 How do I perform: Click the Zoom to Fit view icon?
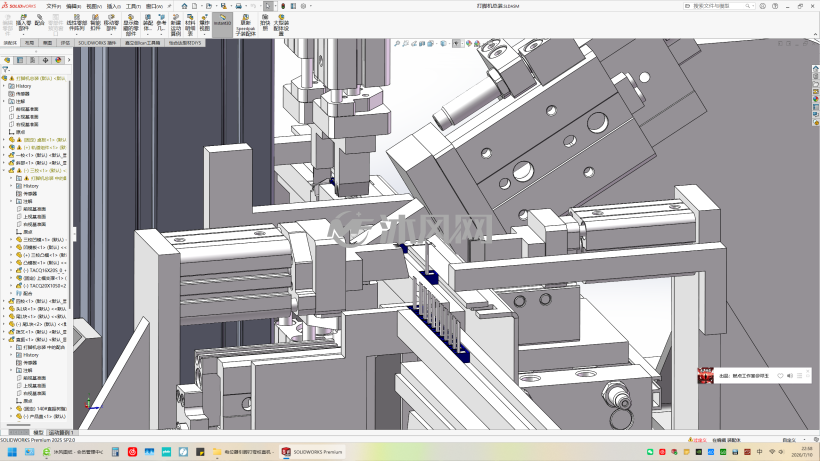tap(397, 44)
